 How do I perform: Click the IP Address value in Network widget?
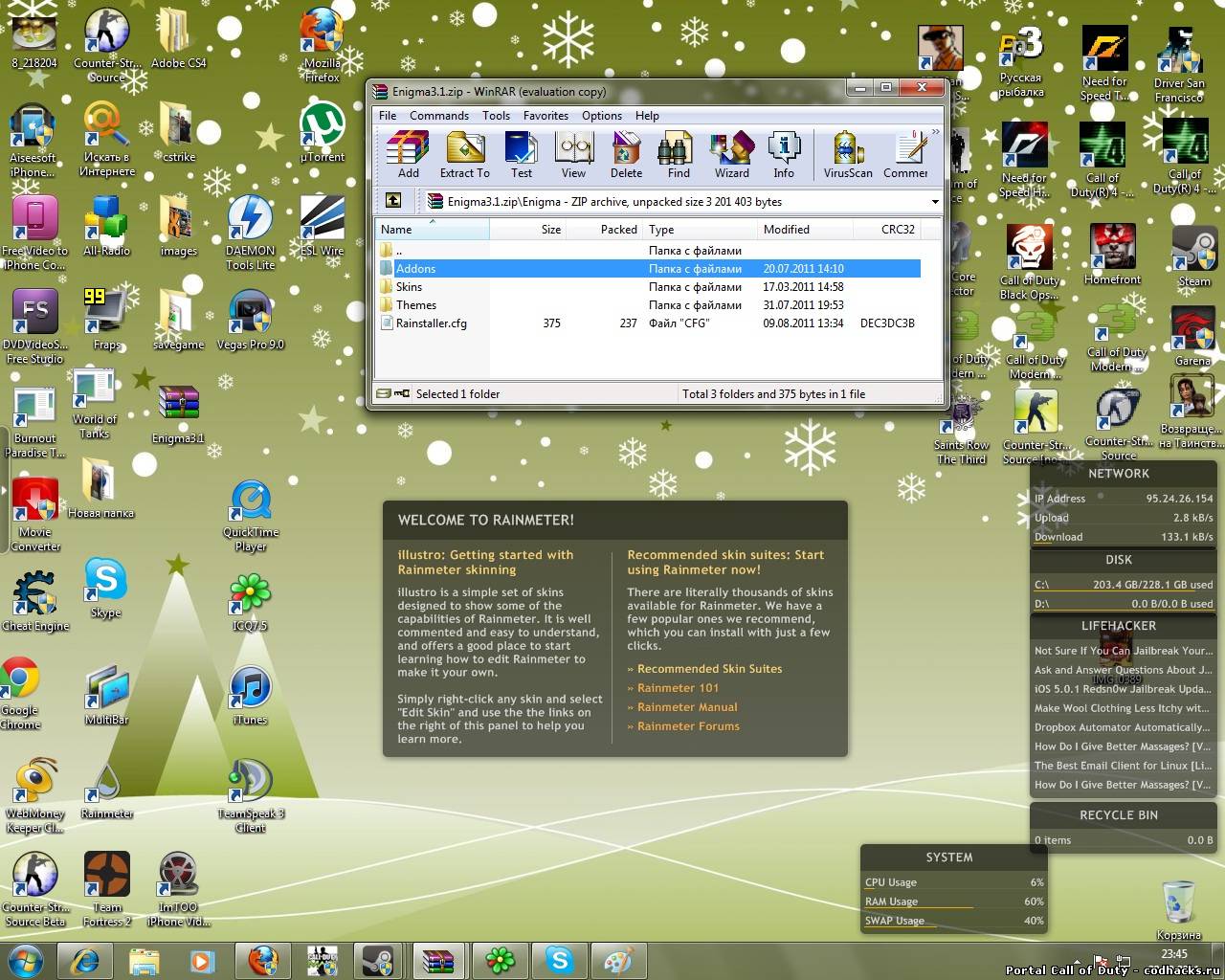tap(1179, 499)
